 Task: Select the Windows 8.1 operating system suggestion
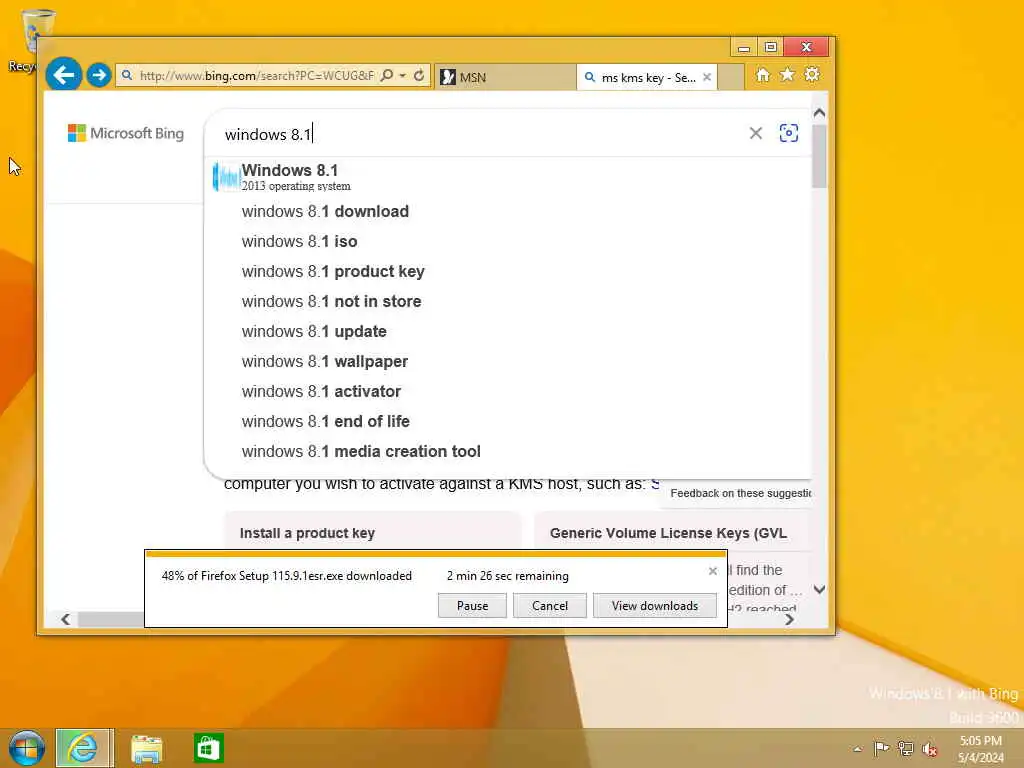pyautogui.click(x=508, y=178)
